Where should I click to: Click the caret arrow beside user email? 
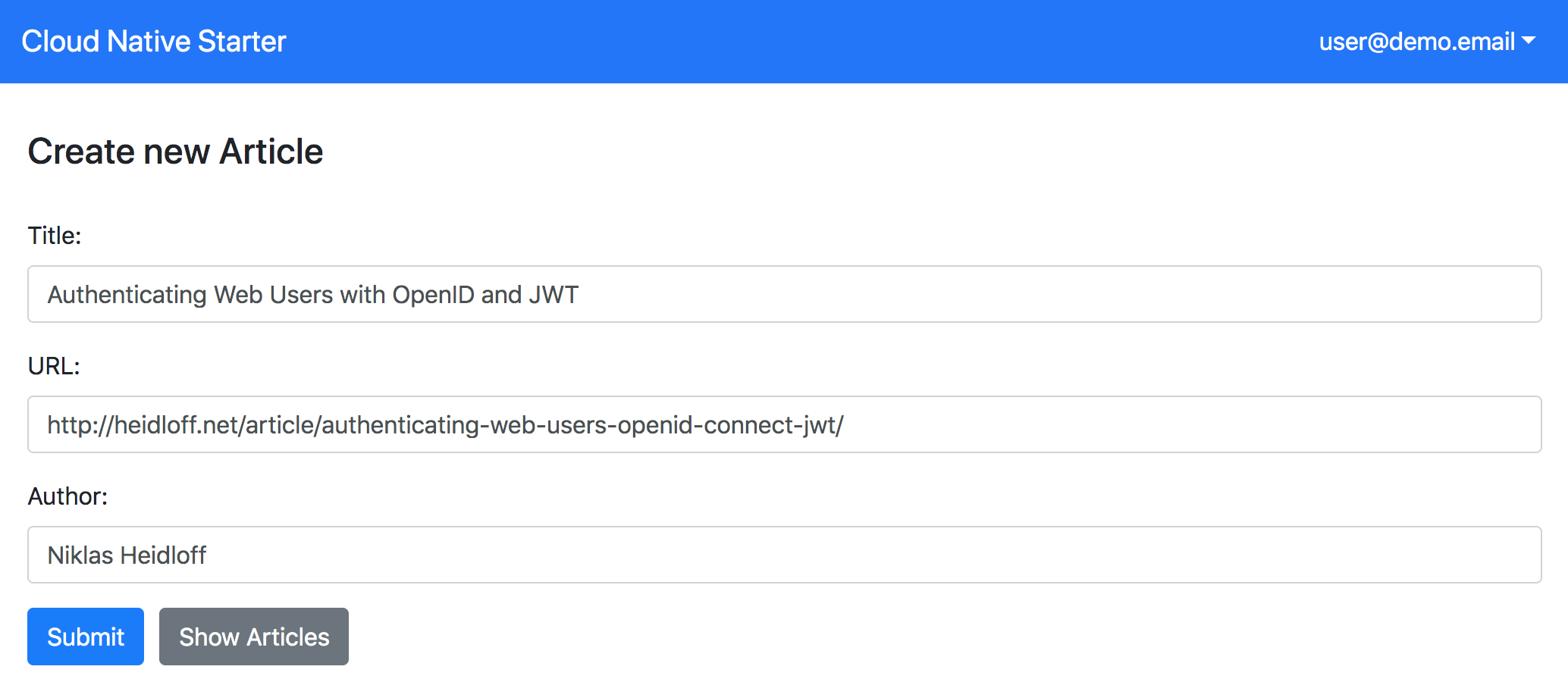click(x=1529, y=41)
